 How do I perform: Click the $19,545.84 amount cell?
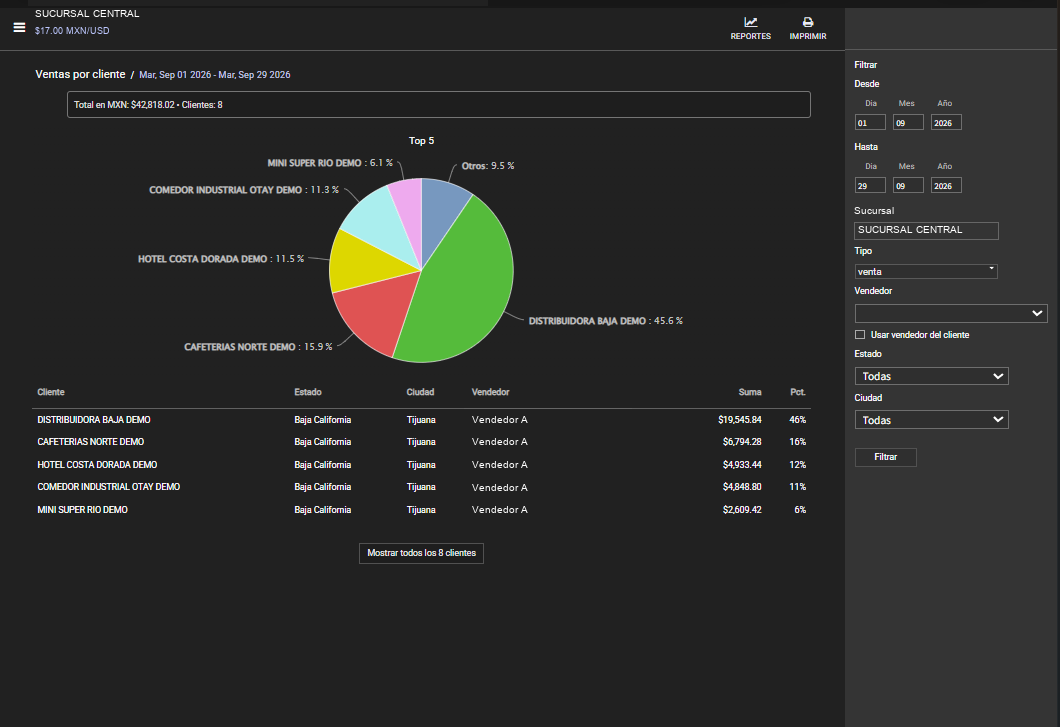coord(740,420)
